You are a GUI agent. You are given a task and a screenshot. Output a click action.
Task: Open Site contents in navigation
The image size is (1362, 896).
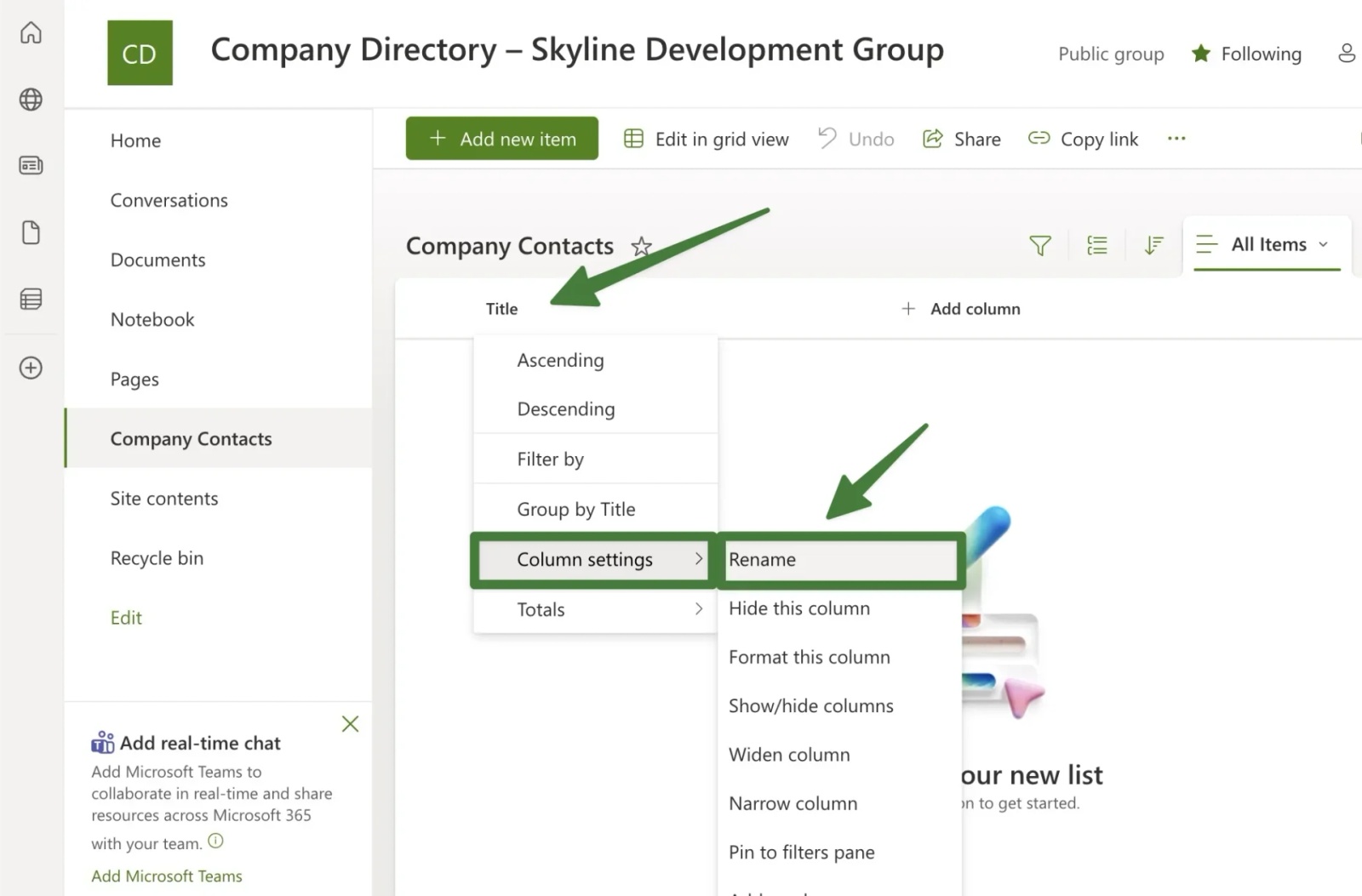163,498
